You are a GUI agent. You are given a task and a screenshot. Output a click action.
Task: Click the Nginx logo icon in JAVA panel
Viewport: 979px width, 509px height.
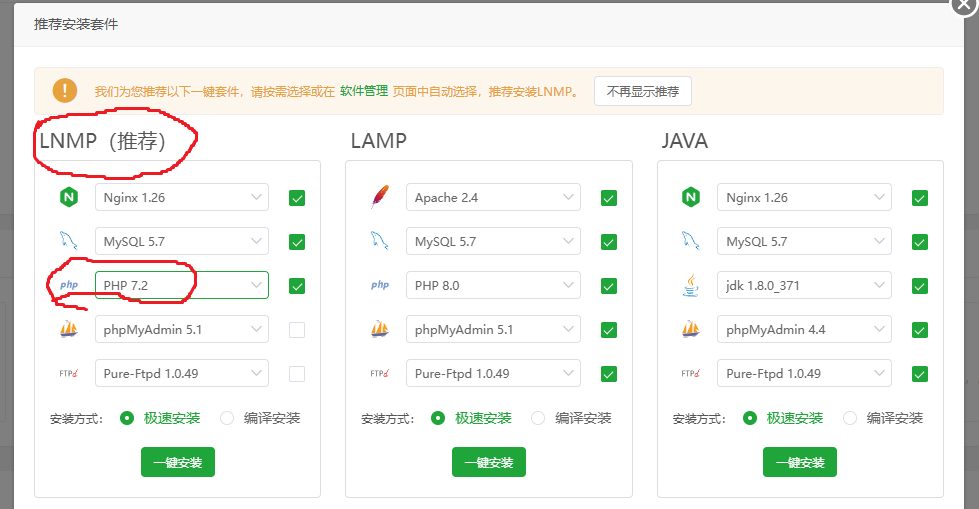pyautogui.click(x=691, y=197)
